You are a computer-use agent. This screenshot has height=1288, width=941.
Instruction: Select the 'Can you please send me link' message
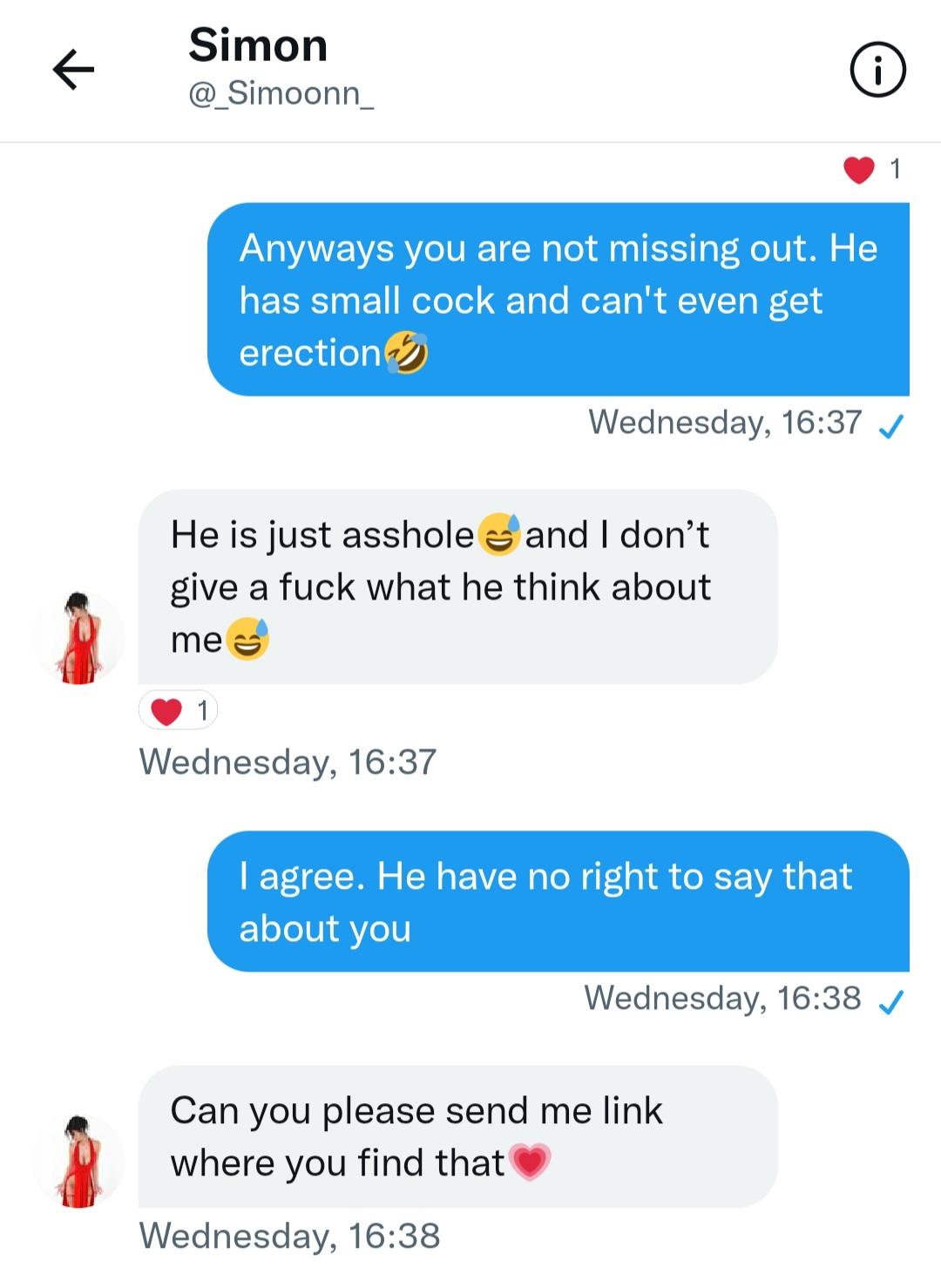click(x=457, y=1135)
